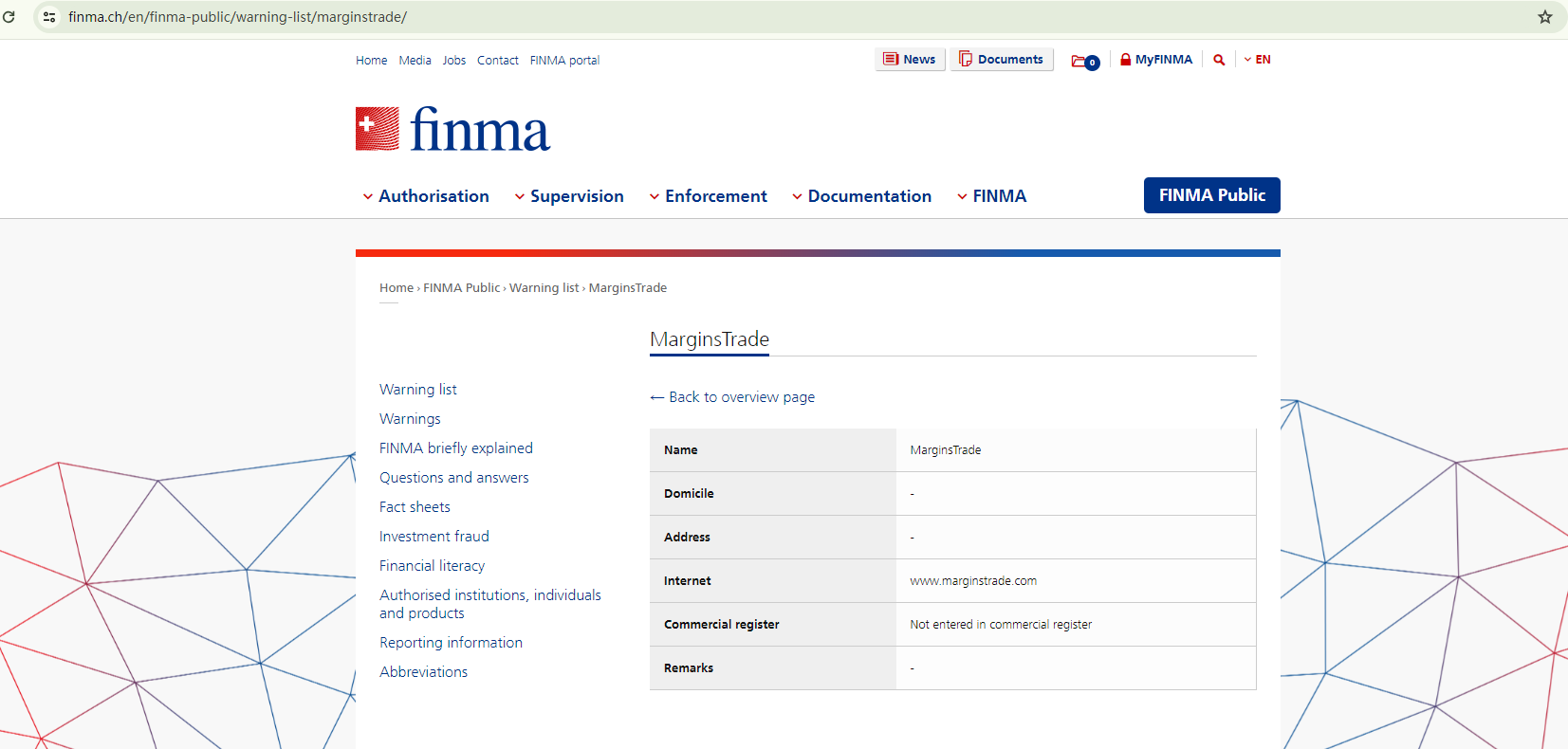Select the FINMA Public tab

[x=1211, y=195]
